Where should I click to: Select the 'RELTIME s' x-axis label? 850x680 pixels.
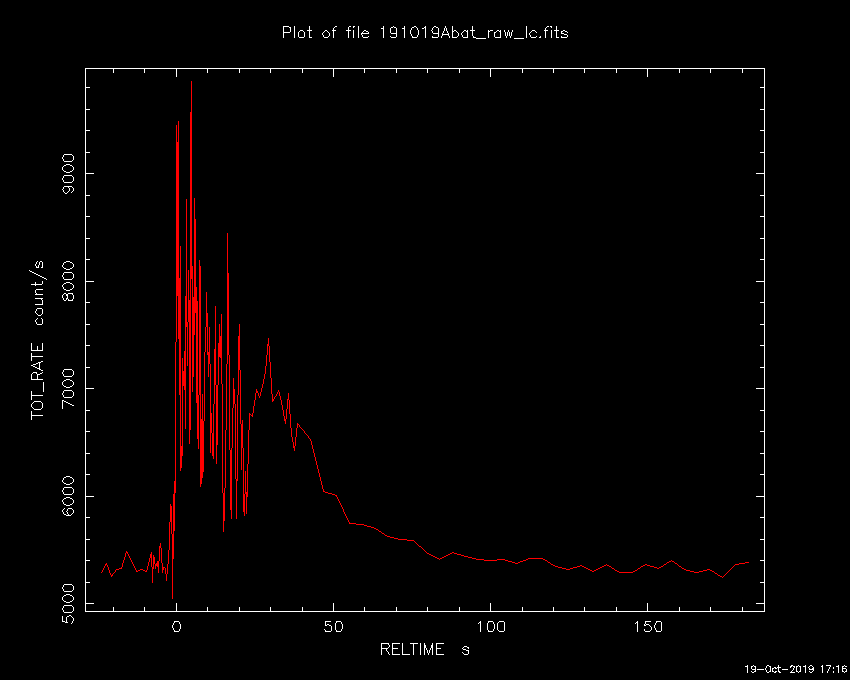click(x=424, y=650)
